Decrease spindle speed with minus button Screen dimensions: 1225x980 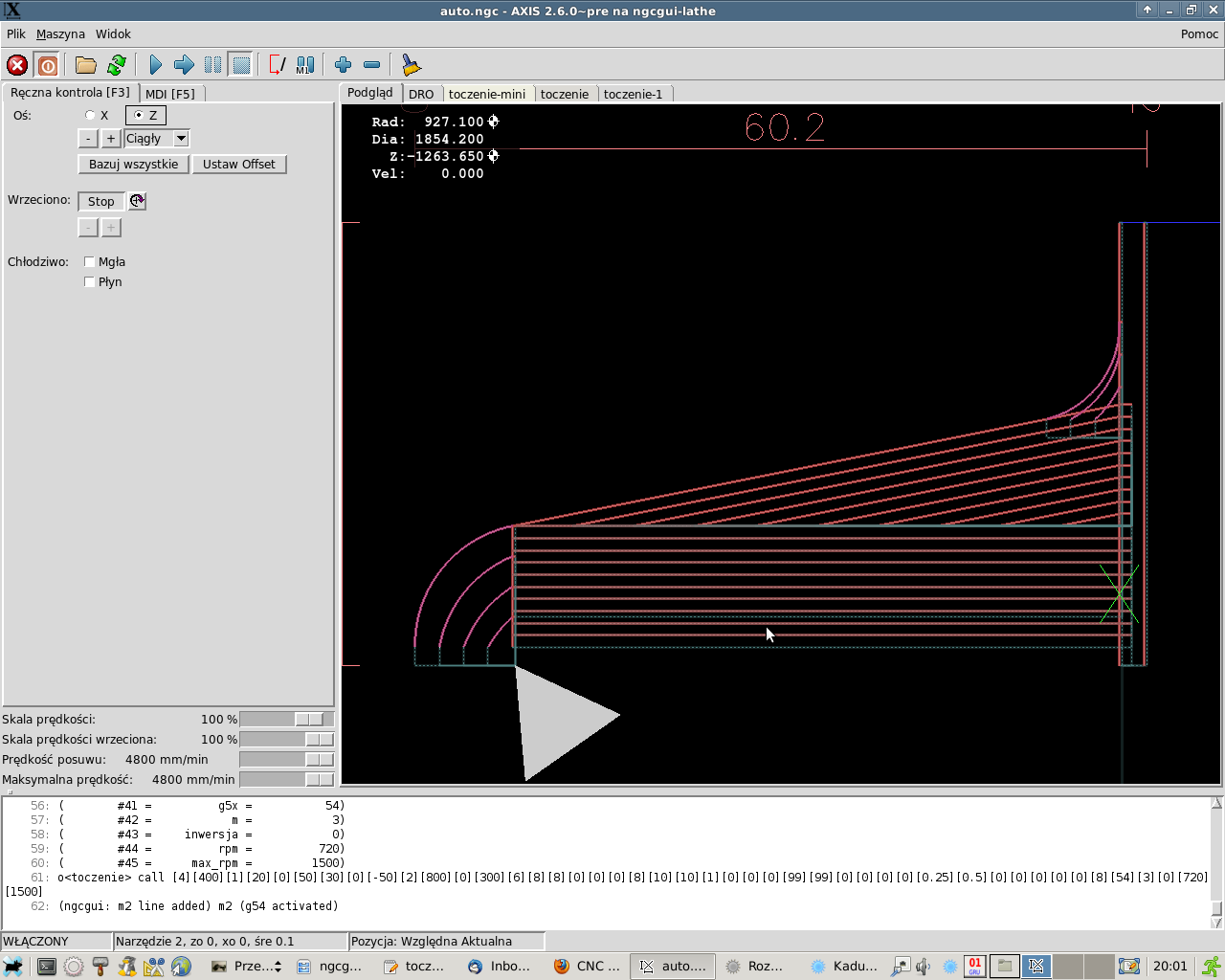tap(88, 228)
